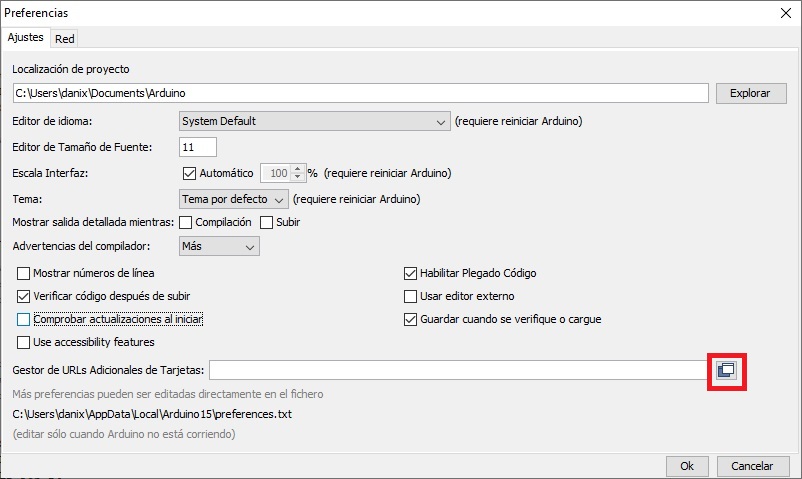Enable Use accessibility features checkbox

[24, 342]
